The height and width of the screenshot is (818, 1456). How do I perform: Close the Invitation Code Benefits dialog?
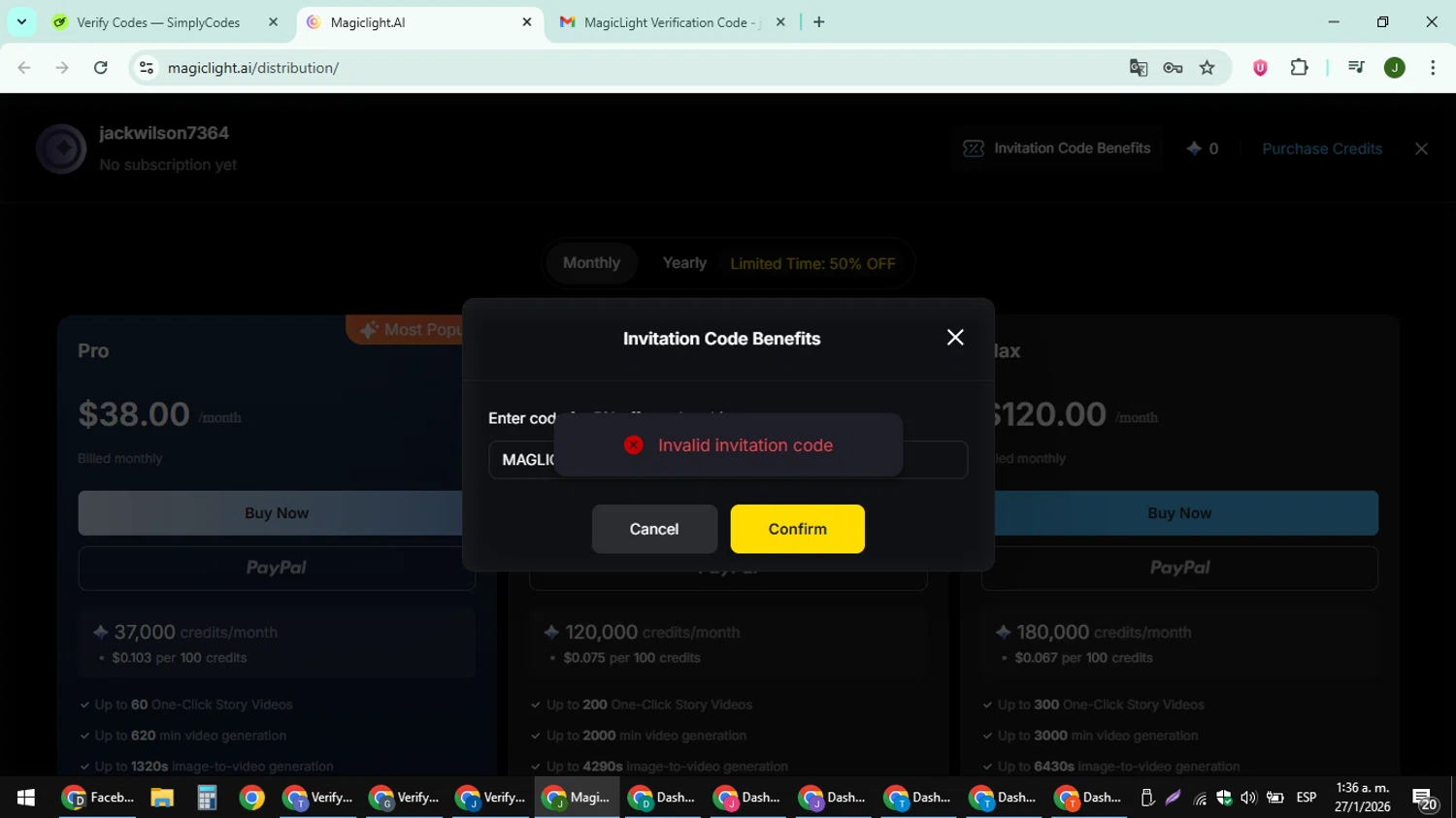955,337
